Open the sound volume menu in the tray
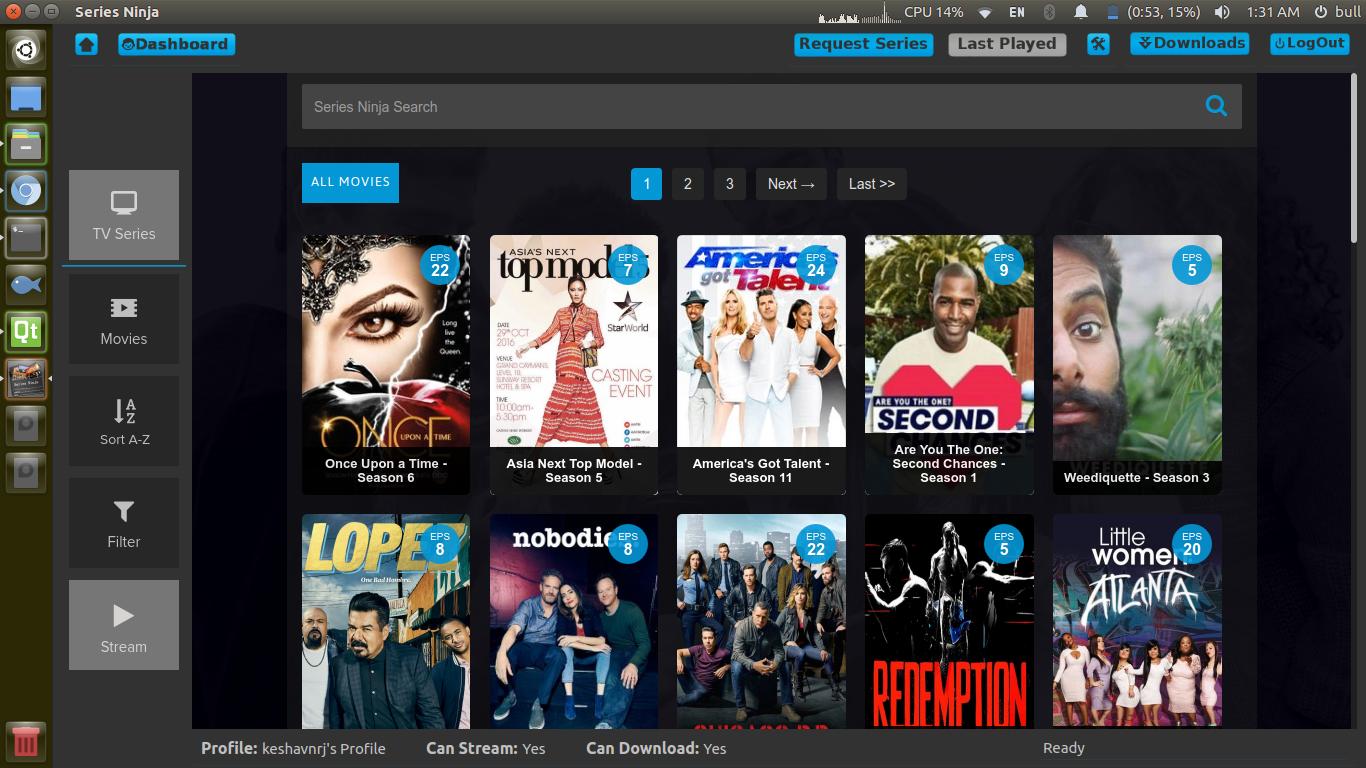 tap(1221, 12)
